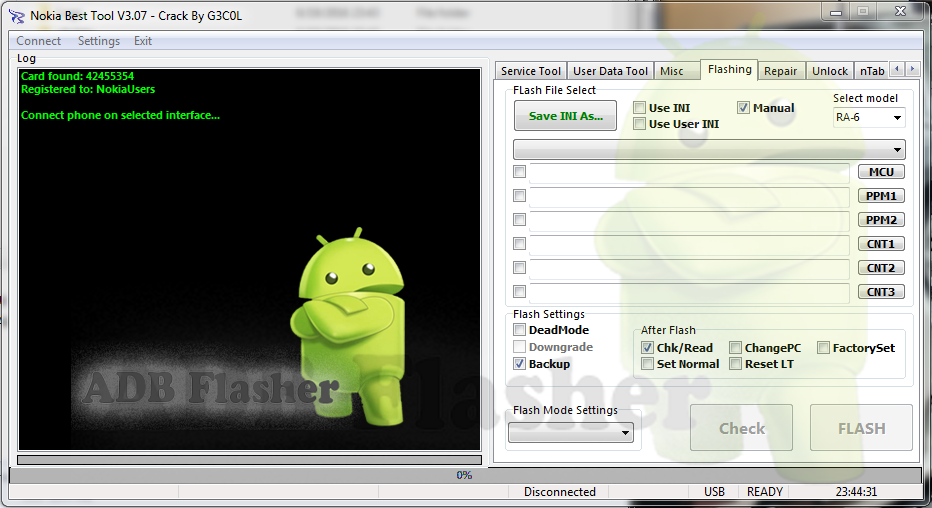
Task: Click the 0% main progress bar
Action: (x=465, y=475)
